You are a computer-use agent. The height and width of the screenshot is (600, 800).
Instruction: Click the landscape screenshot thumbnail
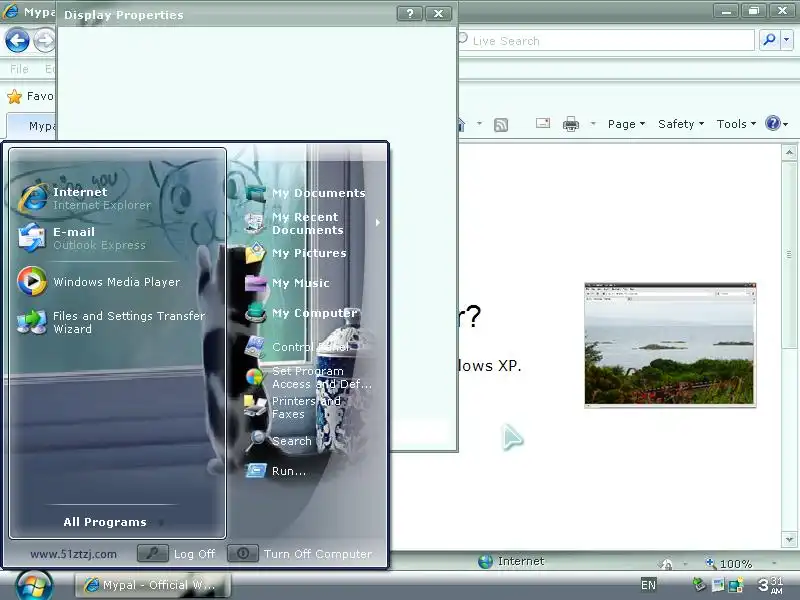[670, 345]
